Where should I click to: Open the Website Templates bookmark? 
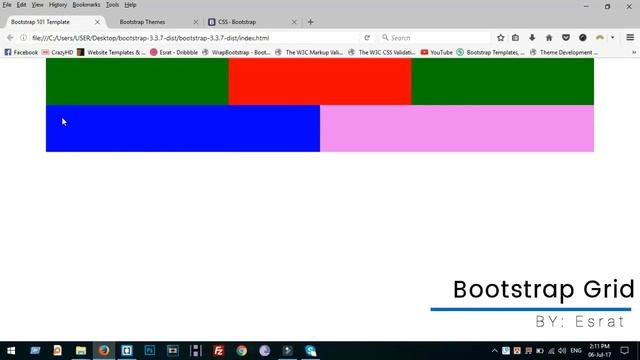tap(111, 52)
